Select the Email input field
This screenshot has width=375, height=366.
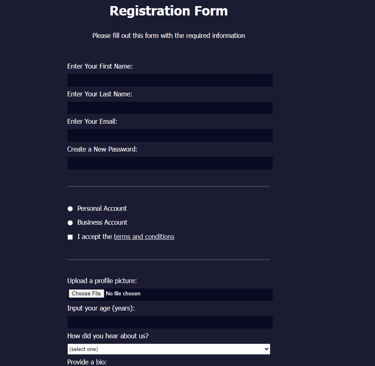170,135
